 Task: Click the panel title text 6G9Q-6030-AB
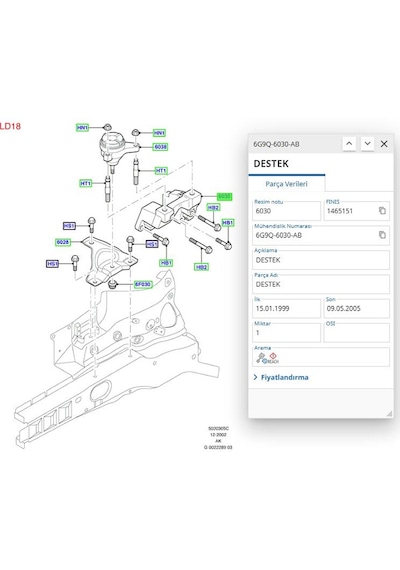pyautogui.click(x=276, y=144)
